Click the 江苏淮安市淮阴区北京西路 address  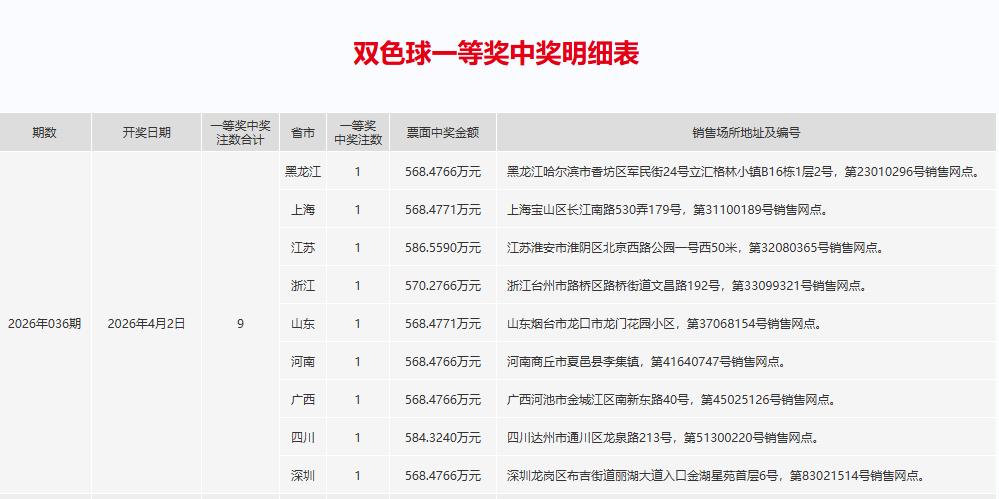(694, 248)
